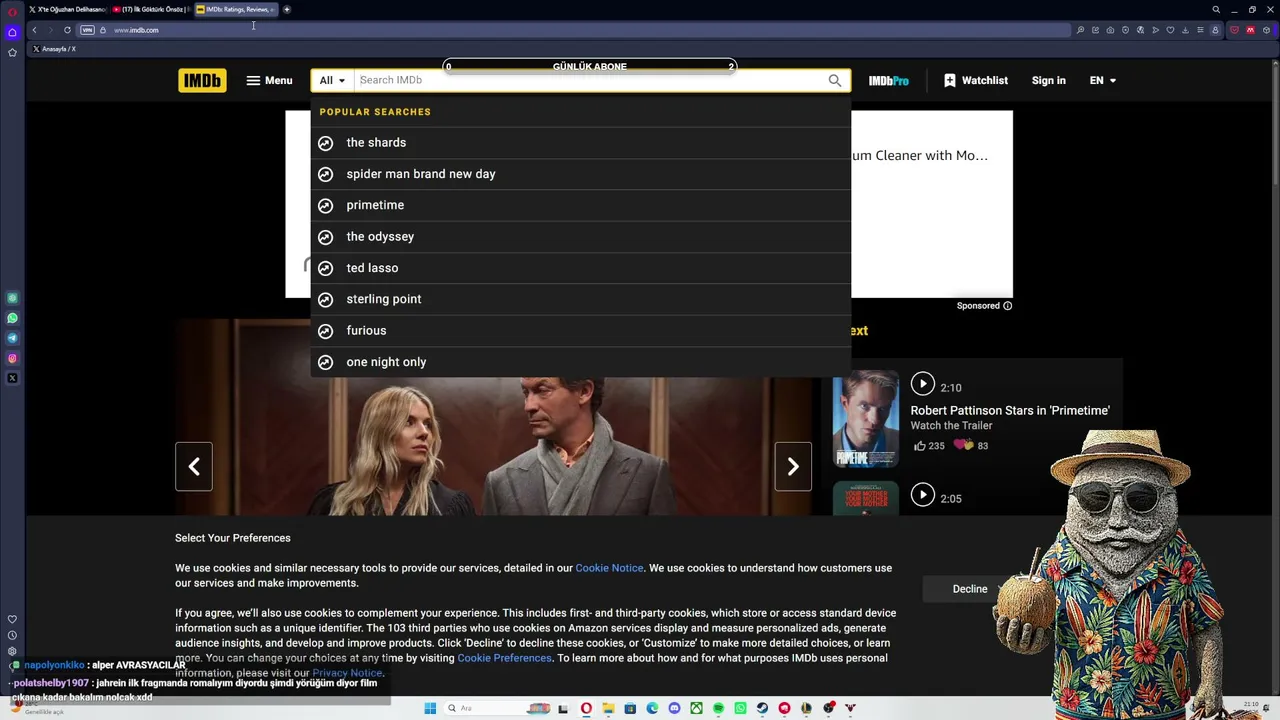Decline the cookies
Screen dimensions: 1280x720
tap(970, 589)
